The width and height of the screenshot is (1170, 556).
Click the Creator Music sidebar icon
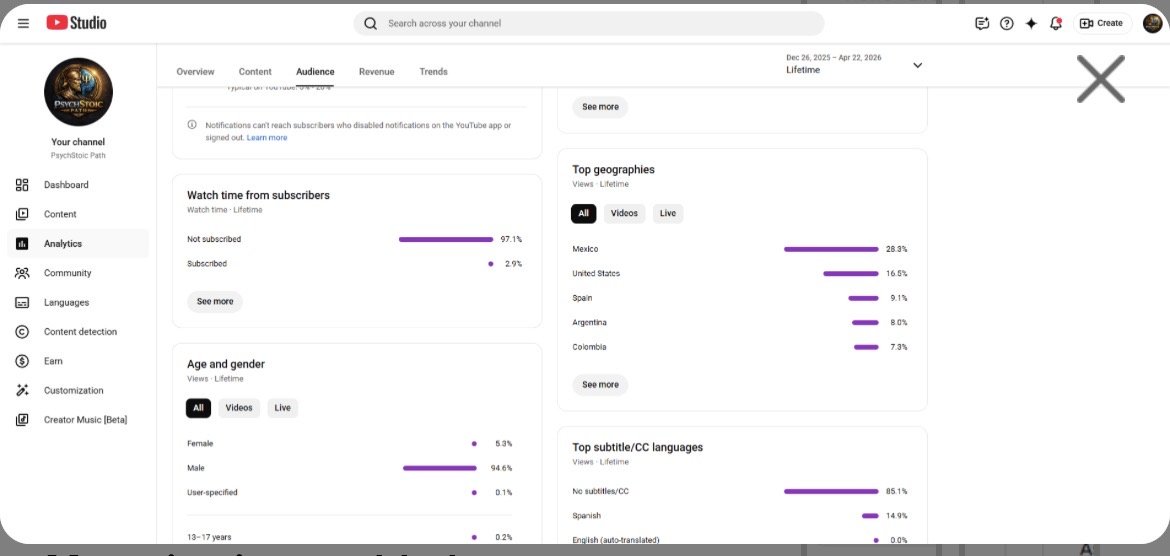coord(22,419)
